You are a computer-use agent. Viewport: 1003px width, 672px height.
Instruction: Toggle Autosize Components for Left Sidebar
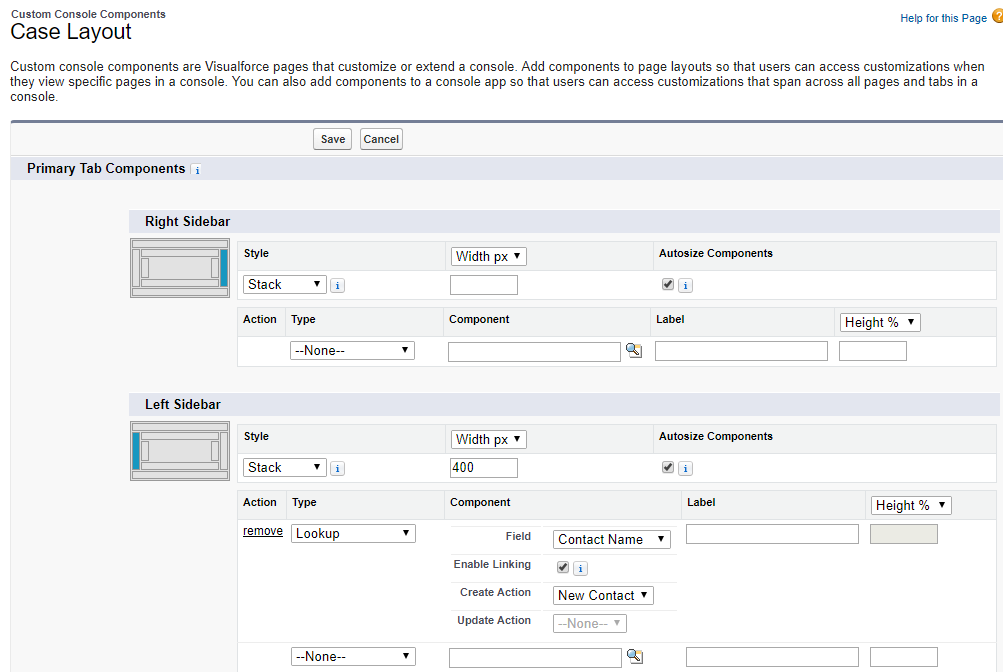point(667,468)
